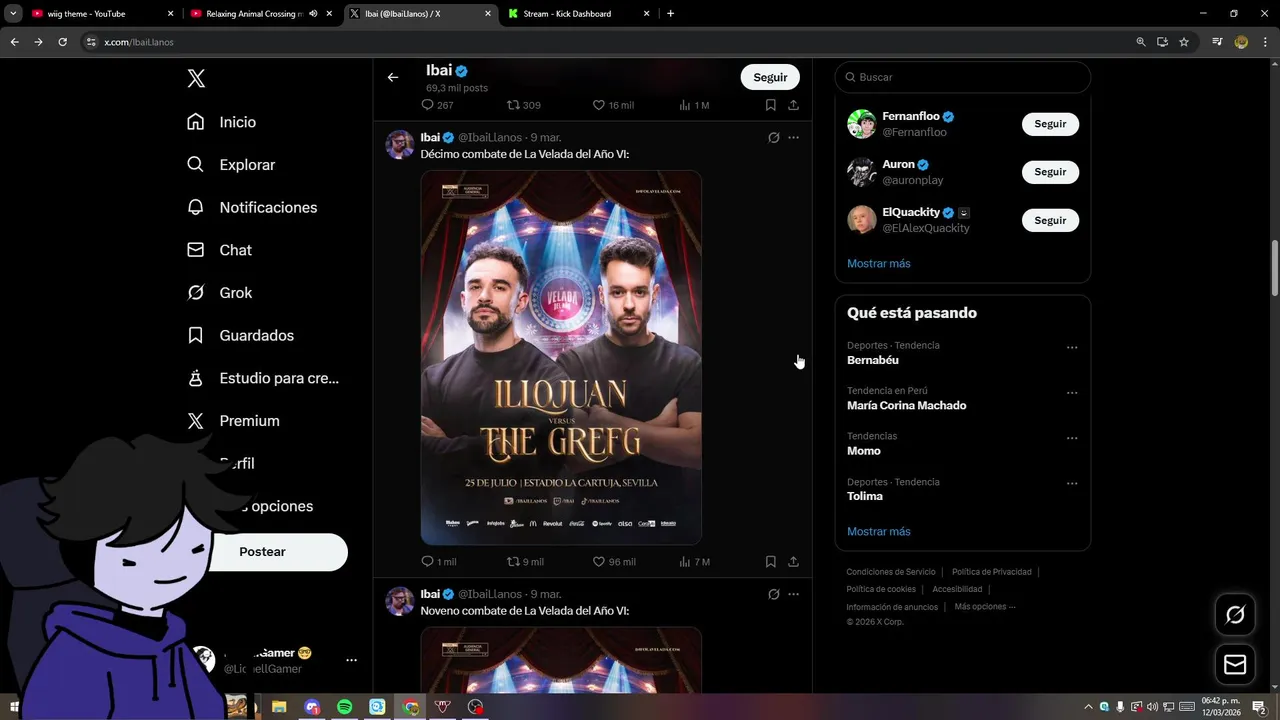Open floating messages envelope button
This screenshot has width=1280, height=720.
click(1235, 664)
